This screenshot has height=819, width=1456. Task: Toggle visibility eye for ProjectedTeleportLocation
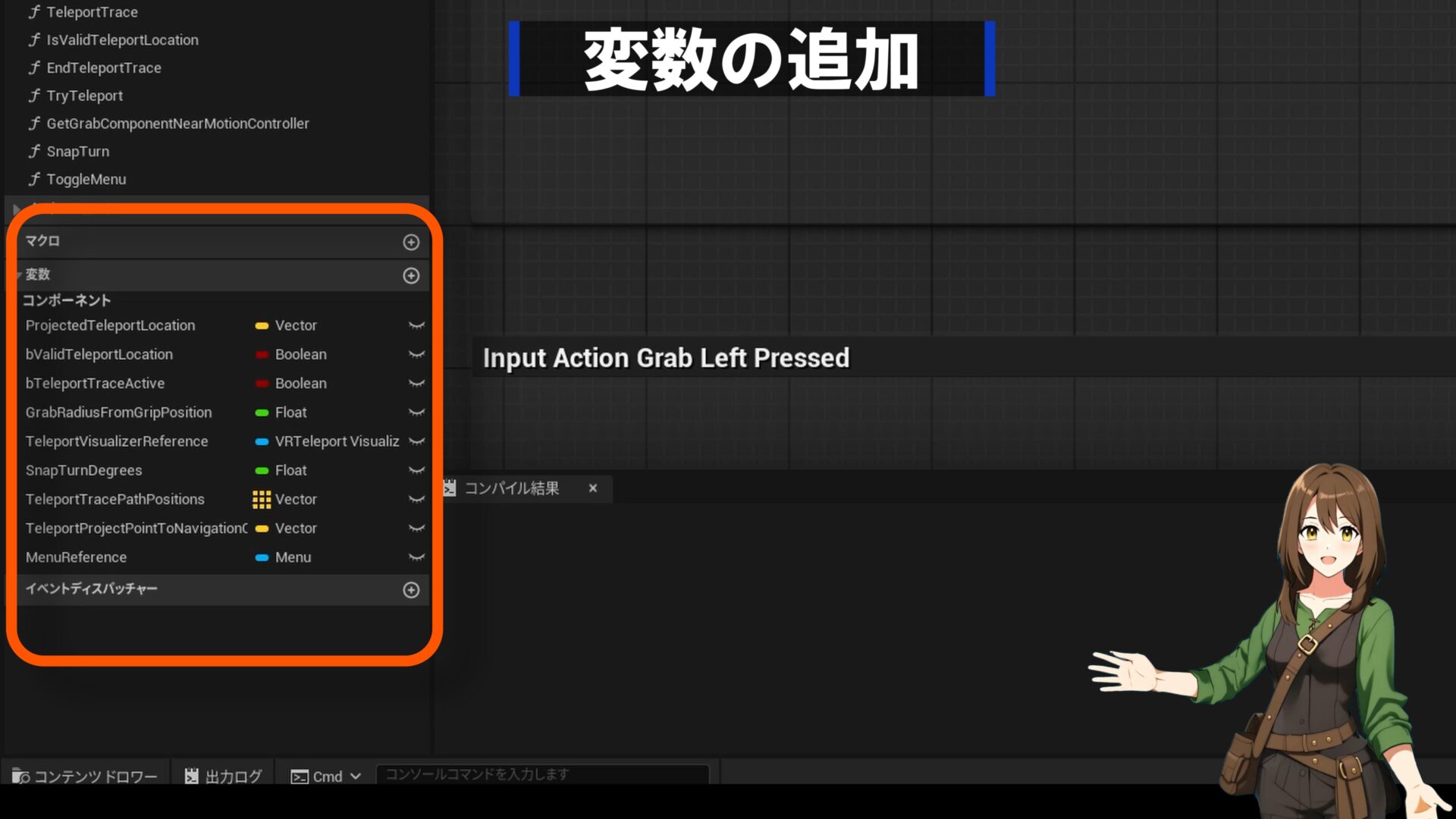pyautogui.click(x=416, y=325)
